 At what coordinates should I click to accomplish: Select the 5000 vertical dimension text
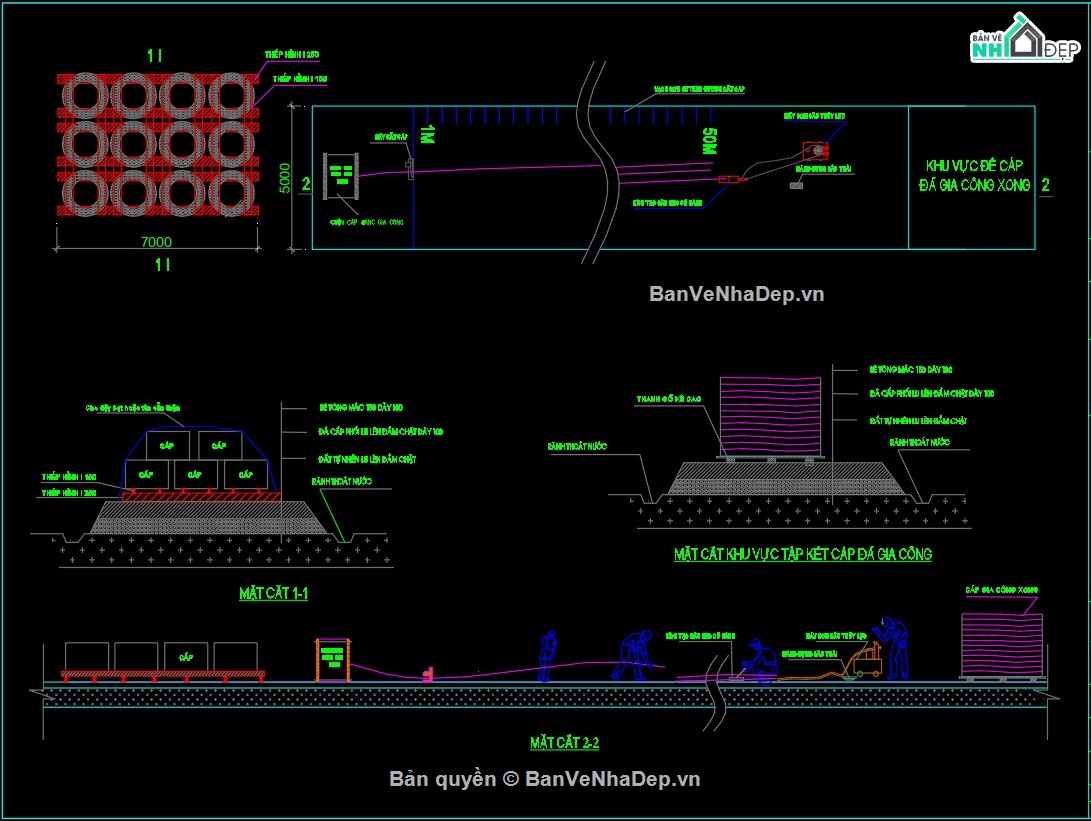click(x=285, y=178)
